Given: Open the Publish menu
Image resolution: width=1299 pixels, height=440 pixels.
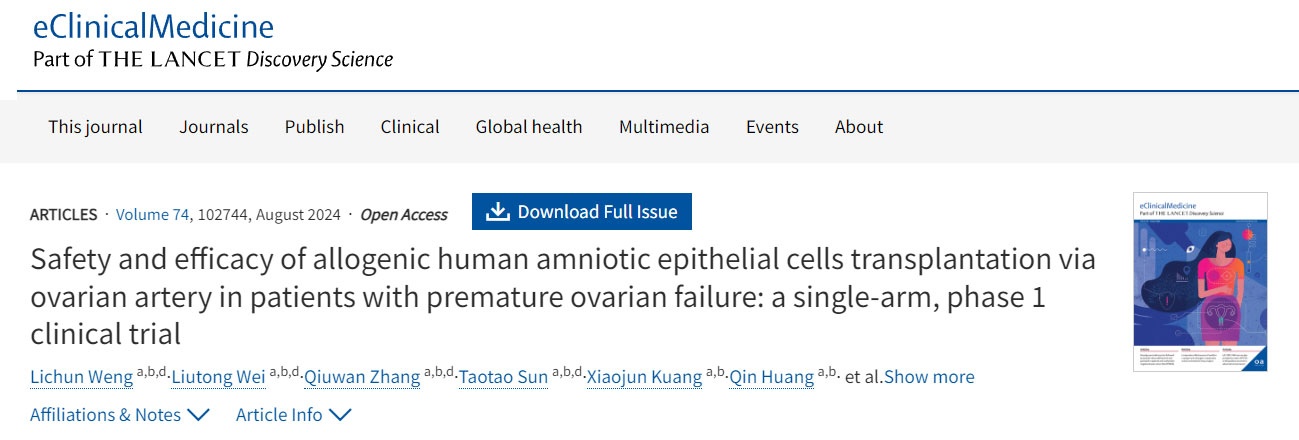Looking at the screenshot, I should tap(314, 127).
